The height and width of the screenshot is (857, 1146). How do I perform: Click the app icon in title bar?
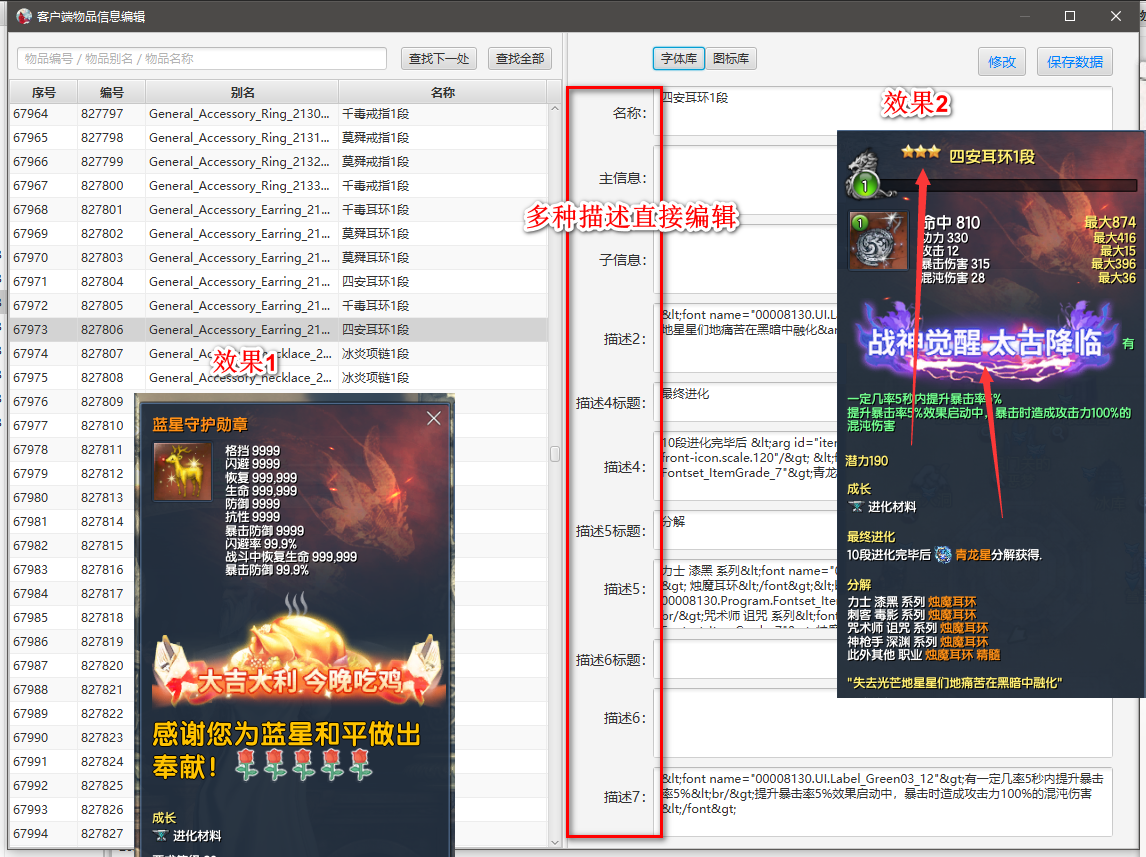(x=22, y=16)
